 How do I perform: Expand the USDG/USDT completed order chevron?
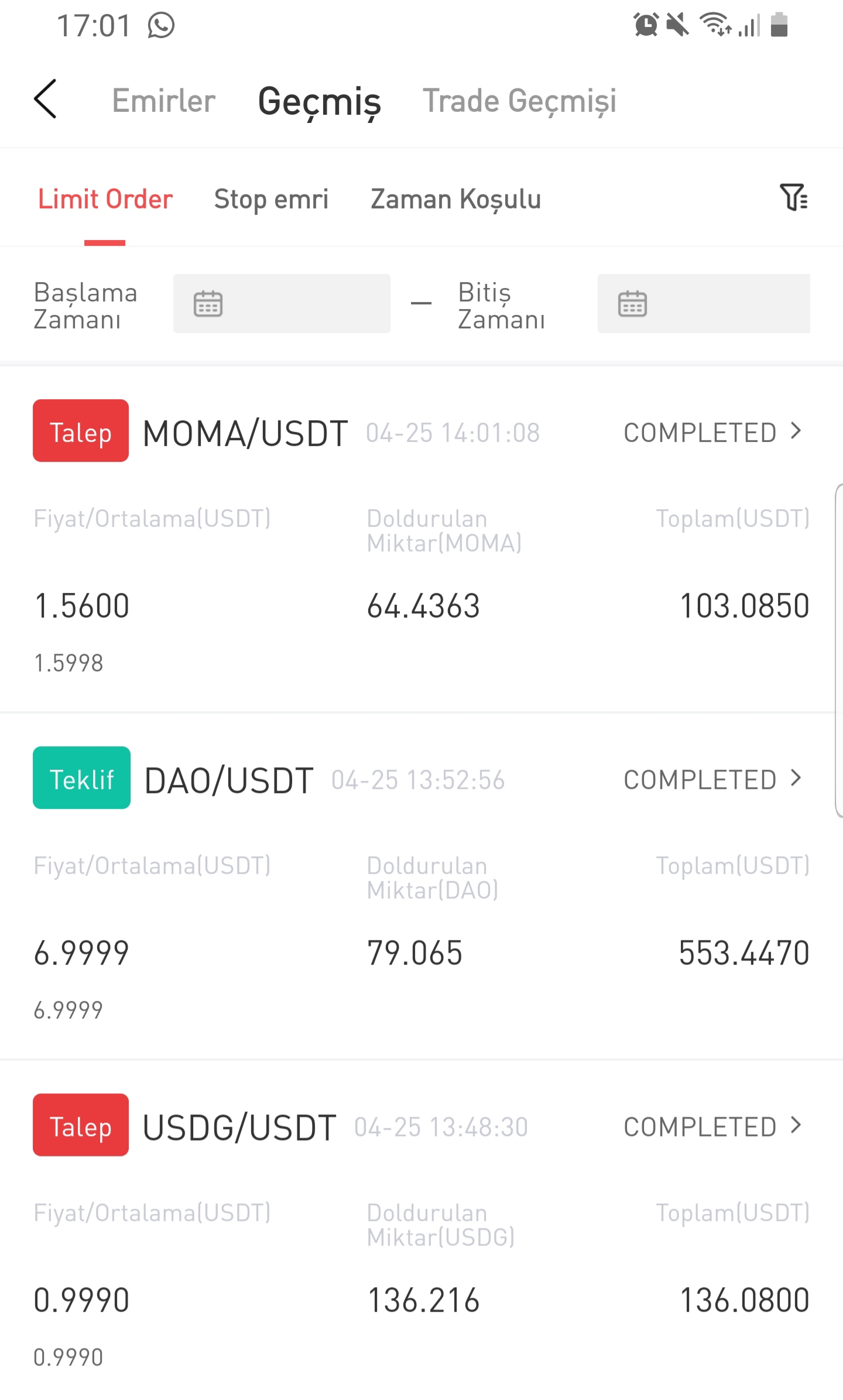pyautogui.click(x=796, y=1126)
